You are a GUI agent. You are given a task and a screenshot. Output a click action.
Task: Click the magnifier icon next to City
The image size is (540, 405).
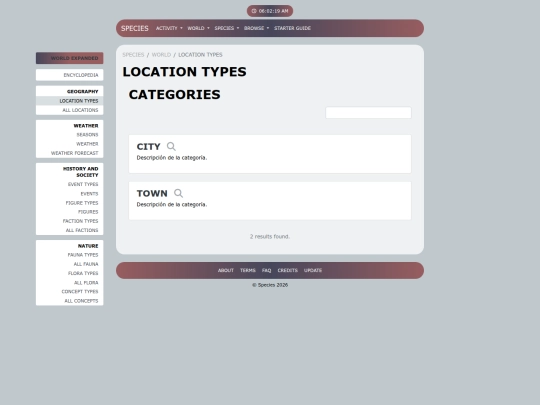pyautogui.click(x=171, y=146)
